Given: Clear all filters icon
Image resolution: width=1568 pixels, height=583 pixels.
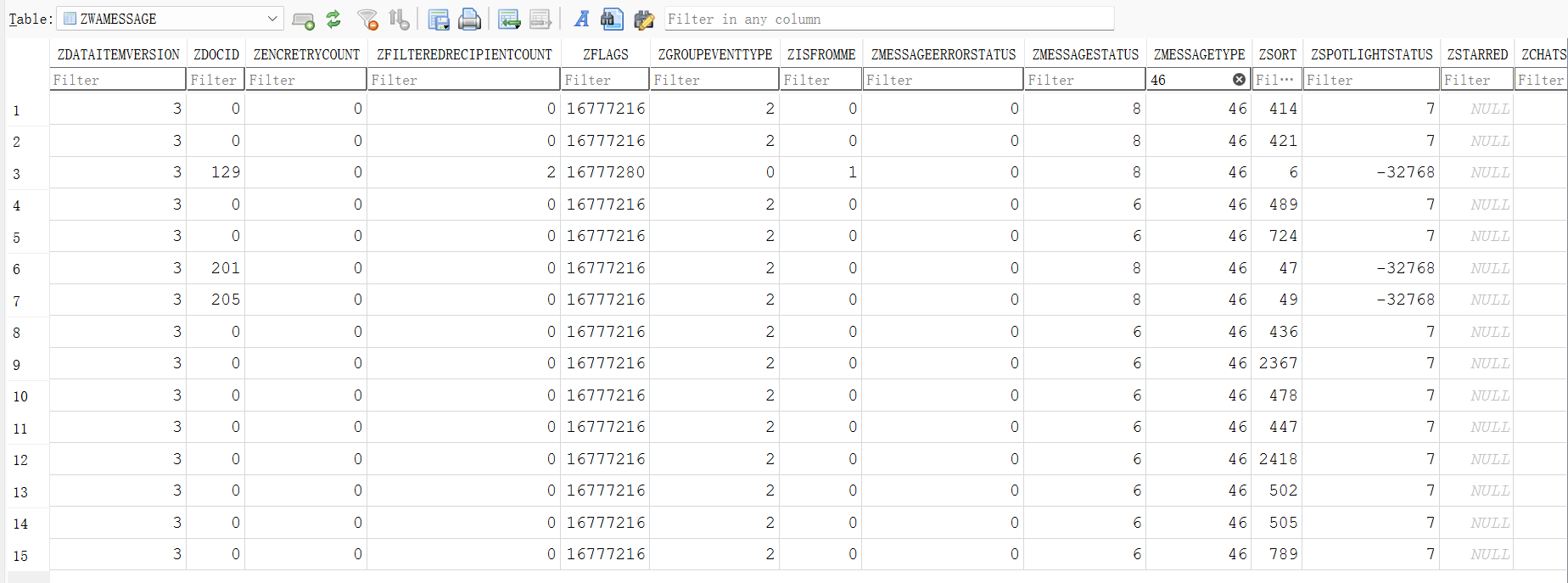Looking at the screenshot, I should click(x=367, y=19).
